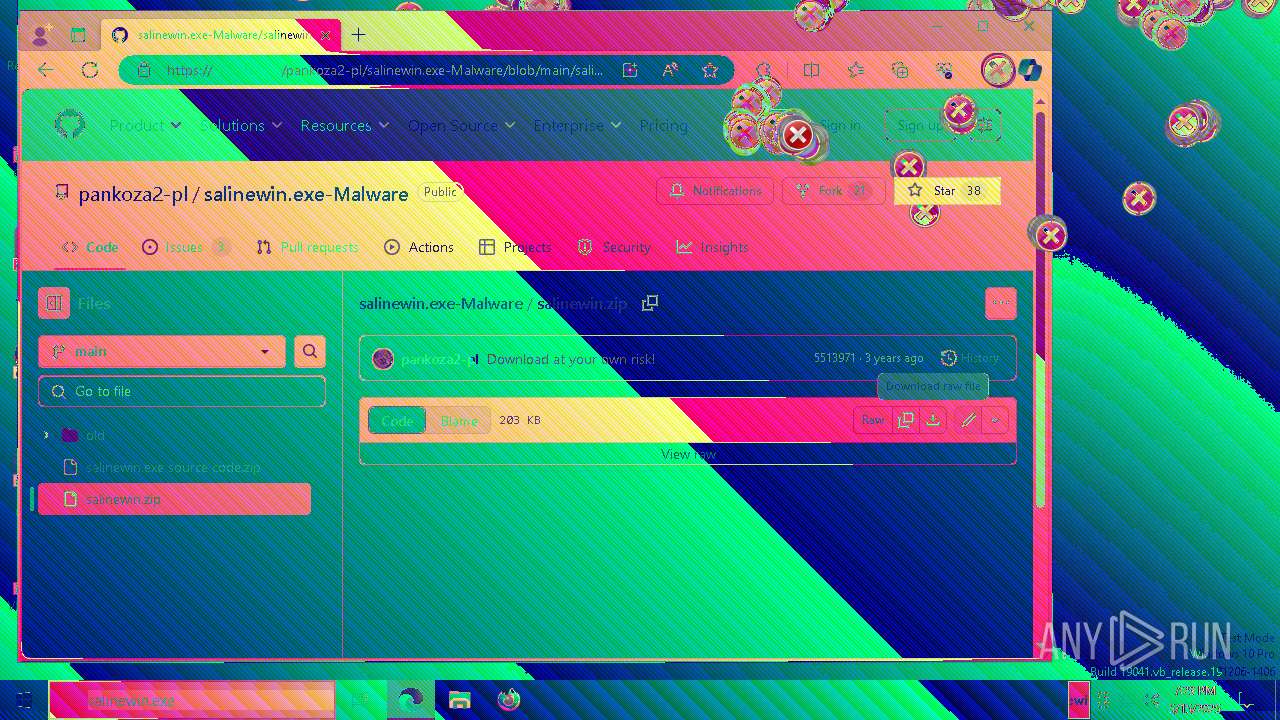The height and width of the screenshot is (720, 1280).
Task: Expand the Enterprise menu
Action: pos(577,125)
